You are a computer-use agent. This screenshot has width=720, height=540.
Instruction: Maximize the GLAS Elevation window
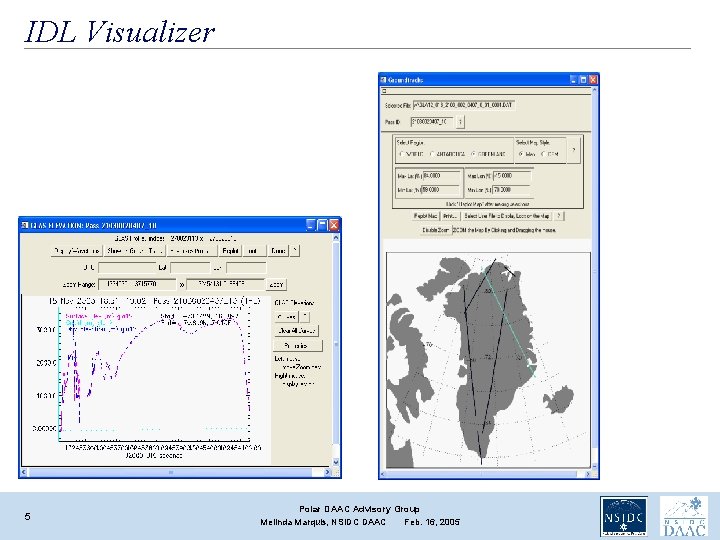point(323,225)
